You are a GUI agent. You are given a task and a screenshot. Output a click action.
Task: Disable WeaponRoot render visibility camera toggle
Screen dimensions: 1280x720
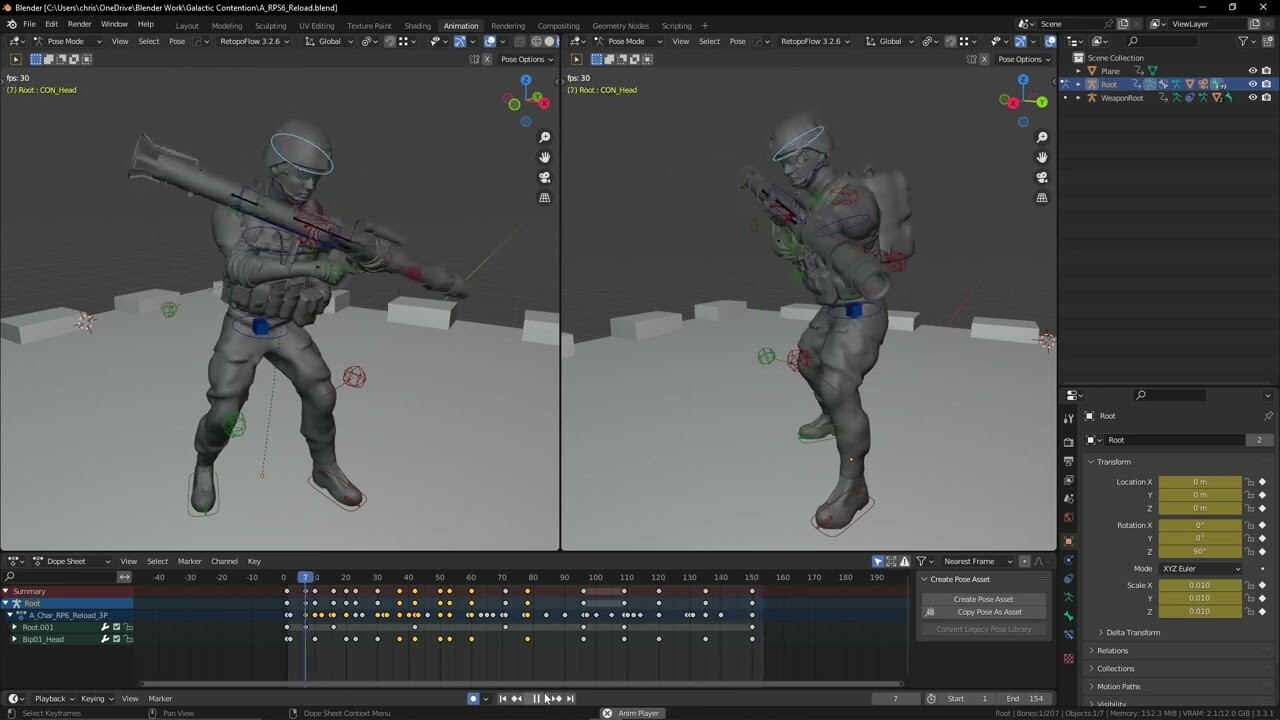(x=1267, y=98)
